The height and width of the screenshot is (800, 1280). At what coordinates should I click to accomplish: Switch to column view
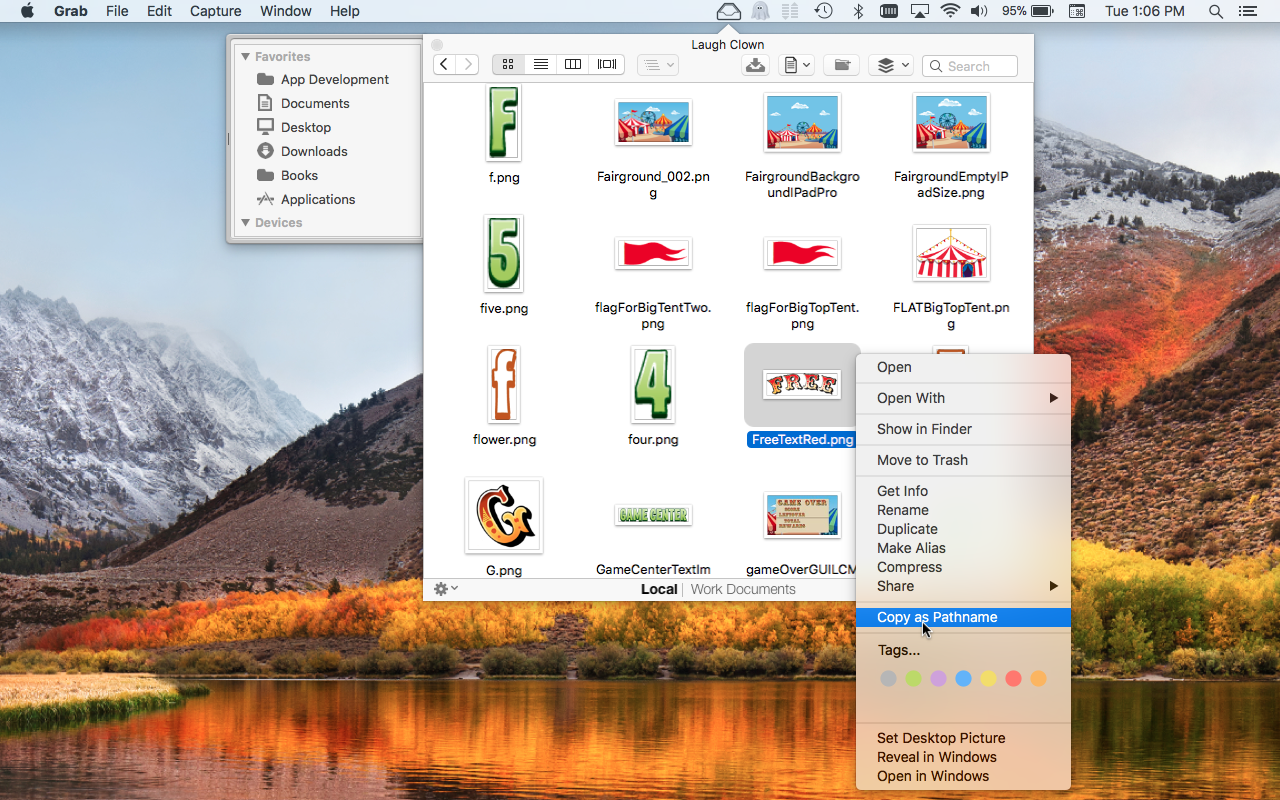tap(573, 65)
